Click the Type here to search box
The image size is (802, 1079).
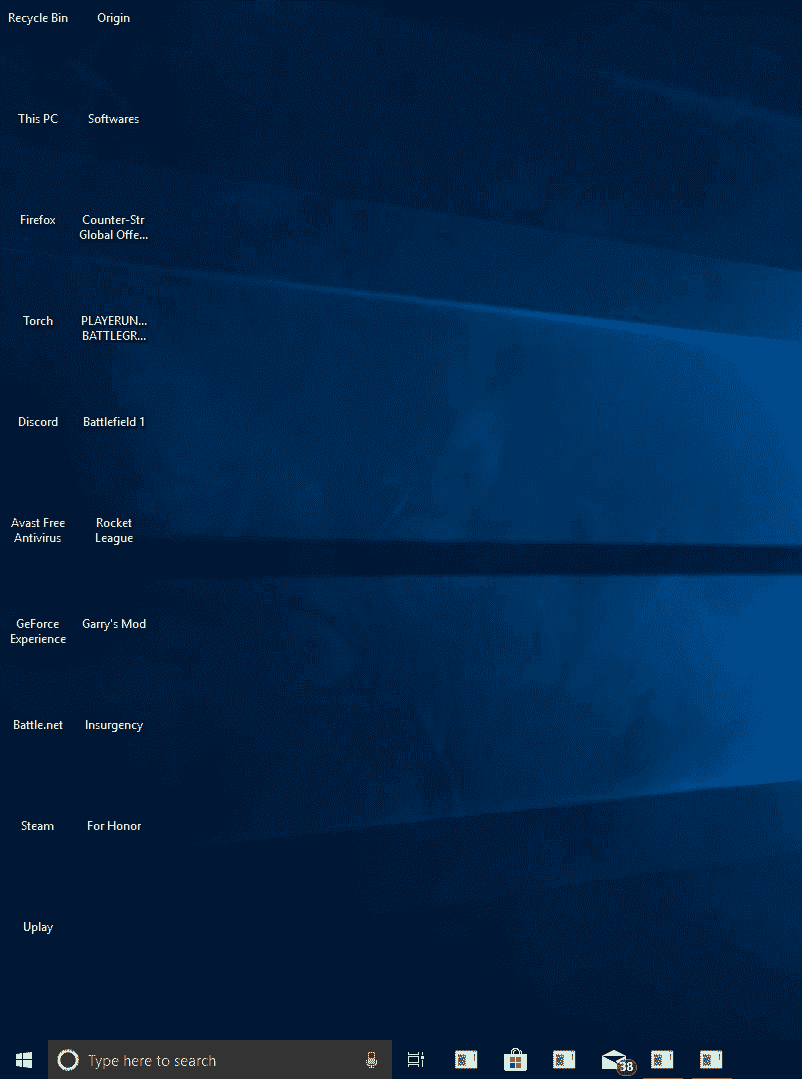point(220,1060)
